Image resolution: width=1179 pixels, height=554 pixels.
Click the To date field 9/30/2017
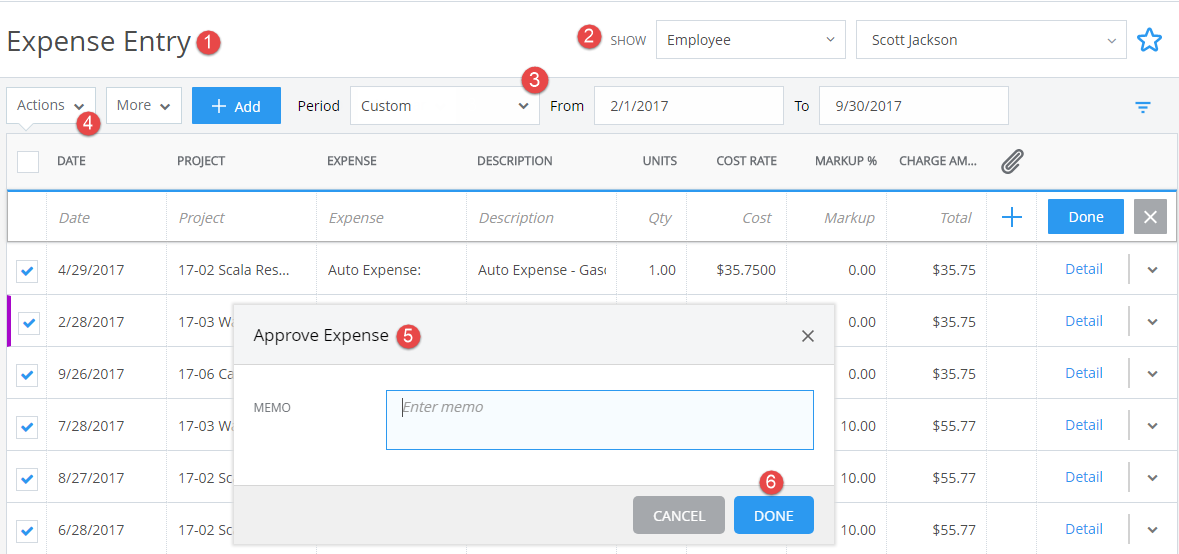click(914, 106)
